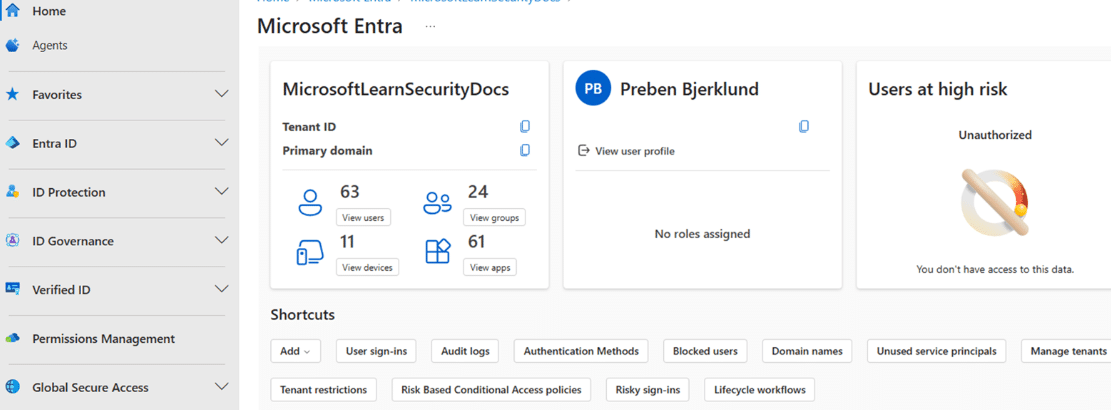The height and width of the screenshot is (410, 1111).
Task: Copy Preben Bjerklund's user info
Action: pos(804,127)
